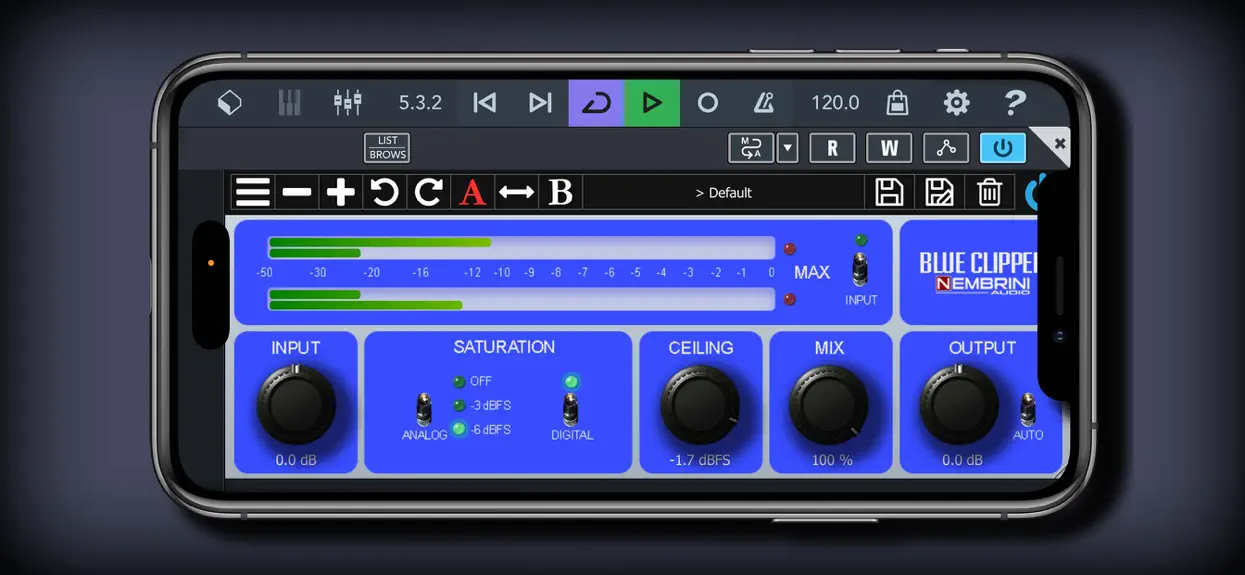This screenshot has width=1245, height=575.
Task: Click the Blue Clipper Nembrini logo
Action: [978, 273]
